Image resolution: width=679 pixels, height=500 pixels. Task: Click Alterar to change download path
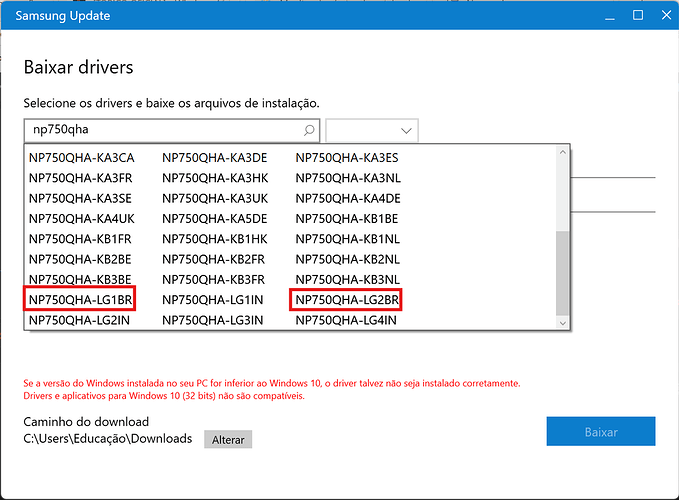pyautogui.click(x=228, y=439)
